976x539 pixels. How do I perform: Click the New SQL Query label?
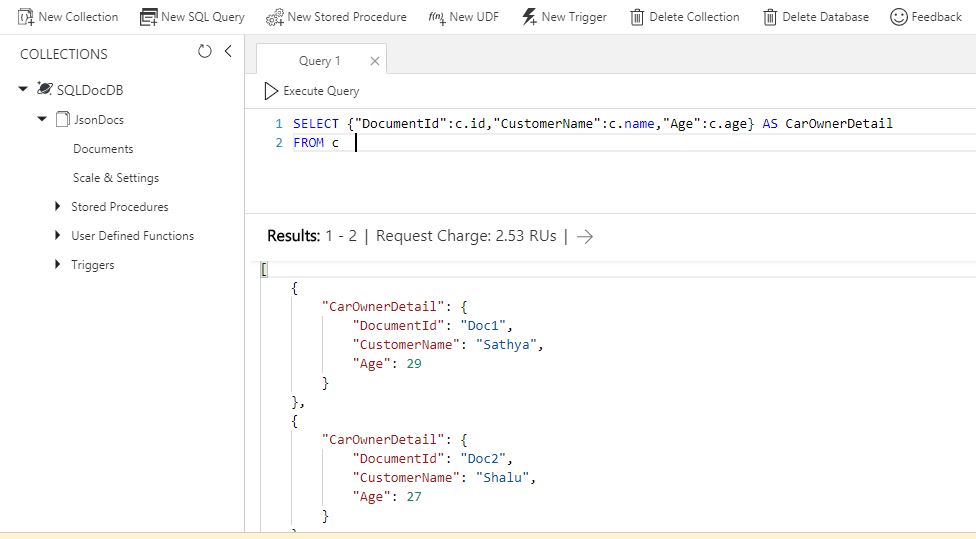click(x=203, y=17)
